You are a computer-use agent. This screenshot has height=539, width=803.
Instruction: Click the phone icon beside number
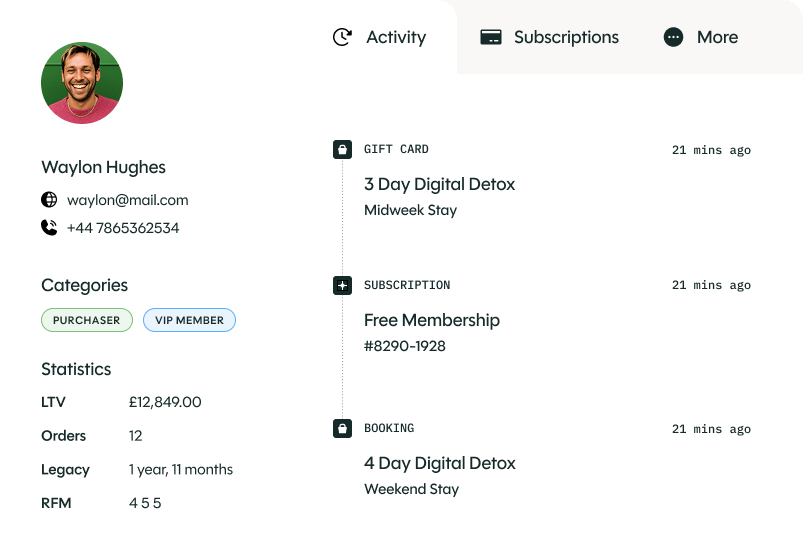pos(49,228)
